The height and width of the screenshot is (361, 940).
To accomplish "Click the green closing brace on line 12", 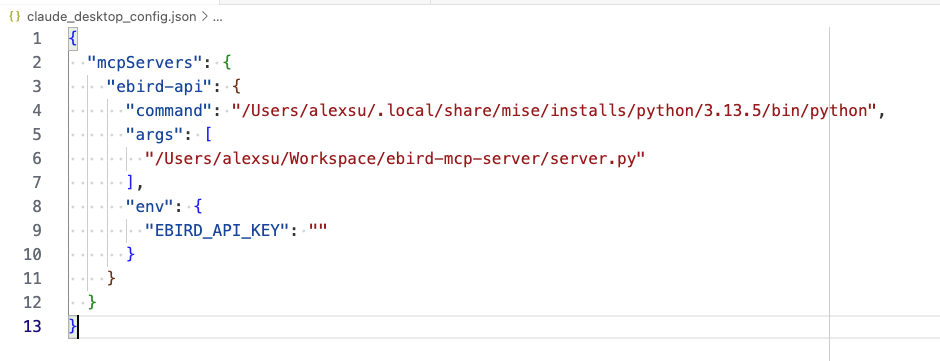I will [92, 303].
